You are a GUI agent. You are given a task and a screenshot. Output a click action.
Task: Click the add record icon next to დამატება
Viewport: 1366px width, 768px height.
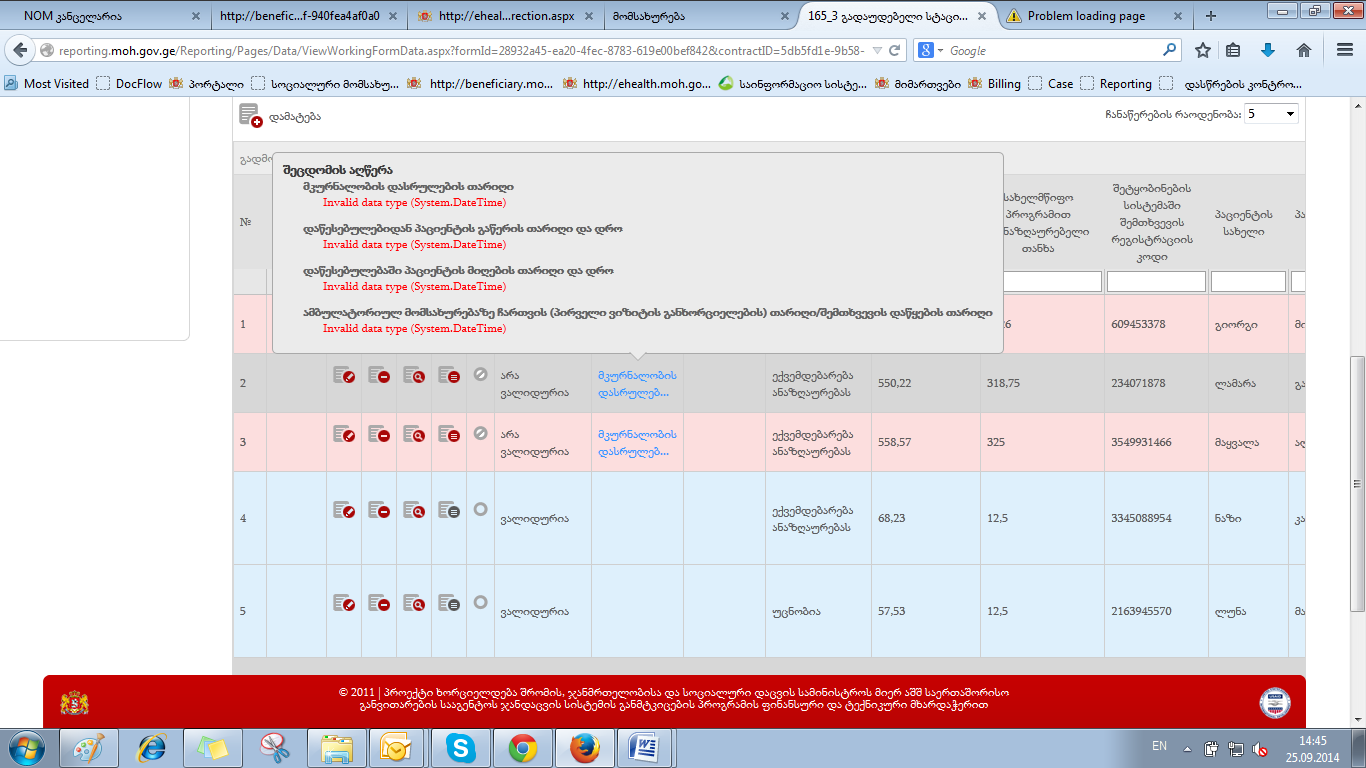(x=250, y=116)
